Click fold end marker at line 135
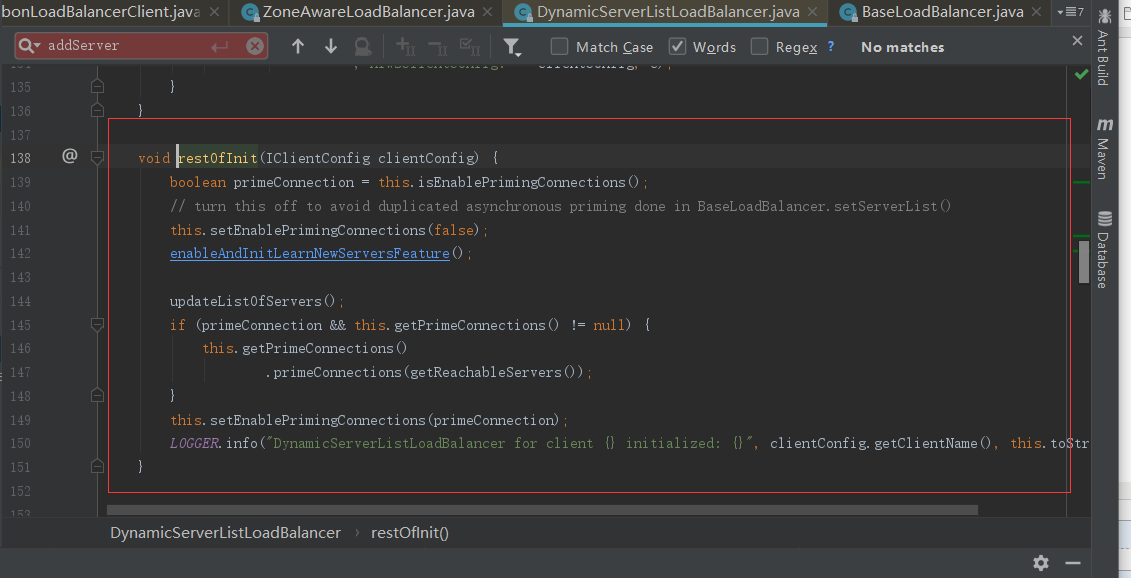The width and height of the screenshot is (1131, 578). pyautogui.click(x=97, y=87)
